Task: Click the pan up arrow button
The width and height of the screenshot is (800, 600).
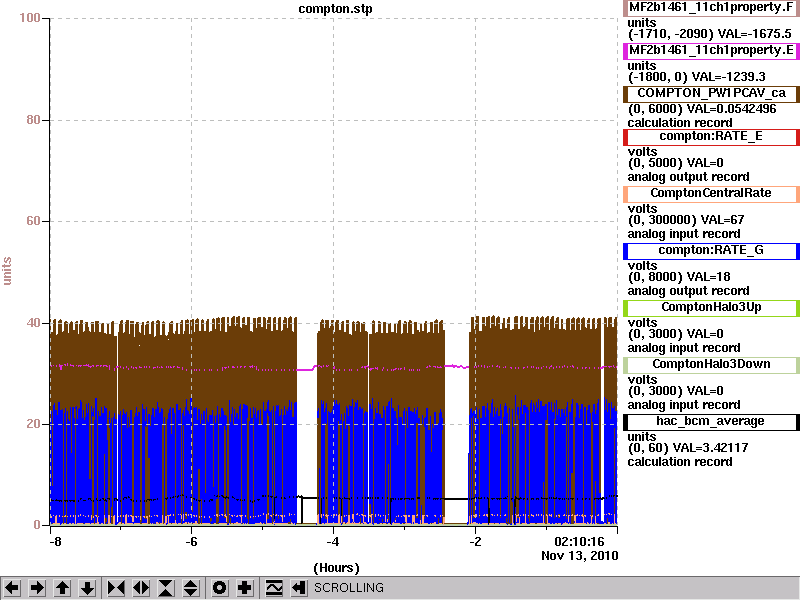Action: [x=63, y=588]
